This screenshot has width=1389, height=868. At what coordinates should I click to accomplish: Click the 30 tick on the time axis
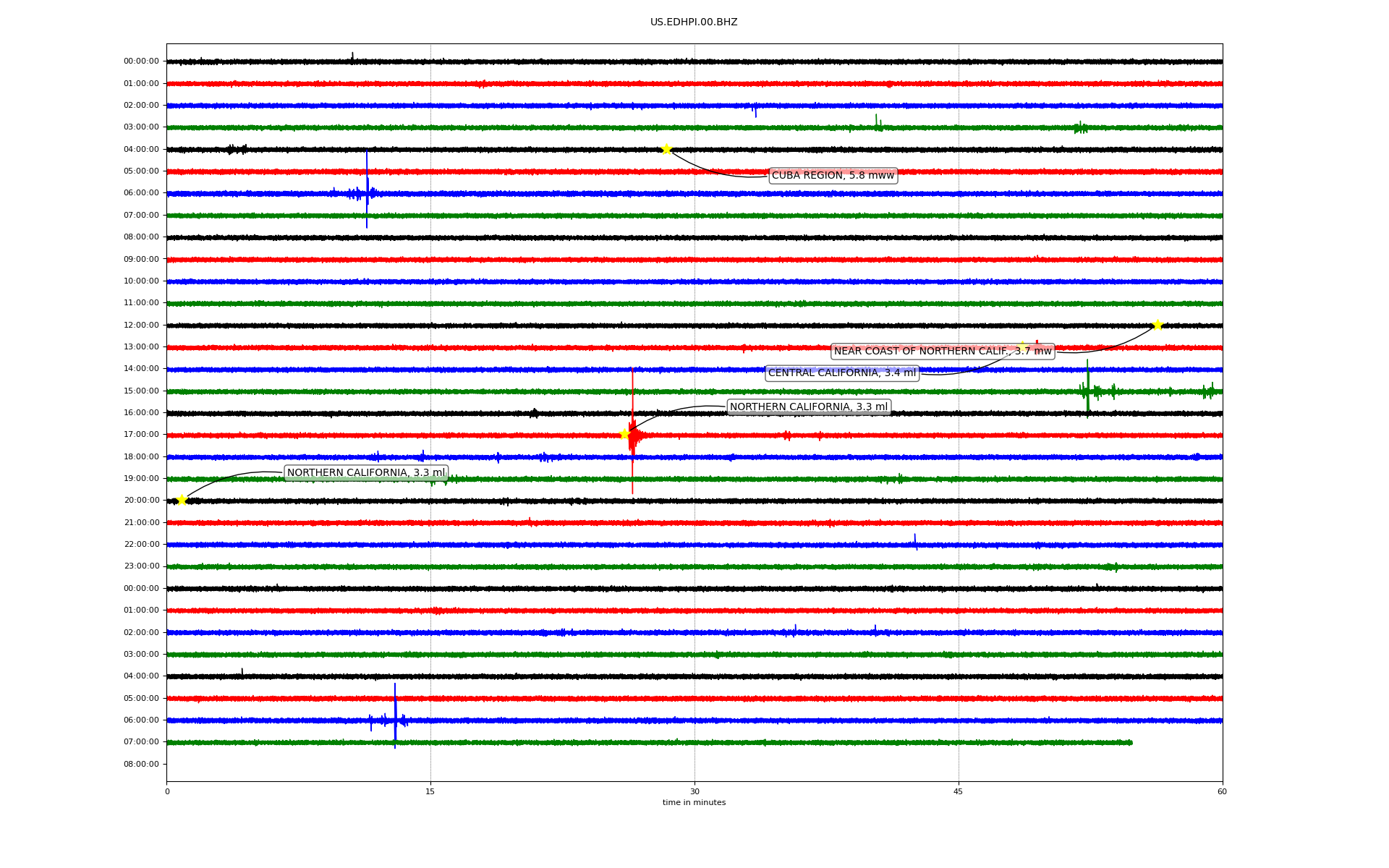(x=694, y=791)
